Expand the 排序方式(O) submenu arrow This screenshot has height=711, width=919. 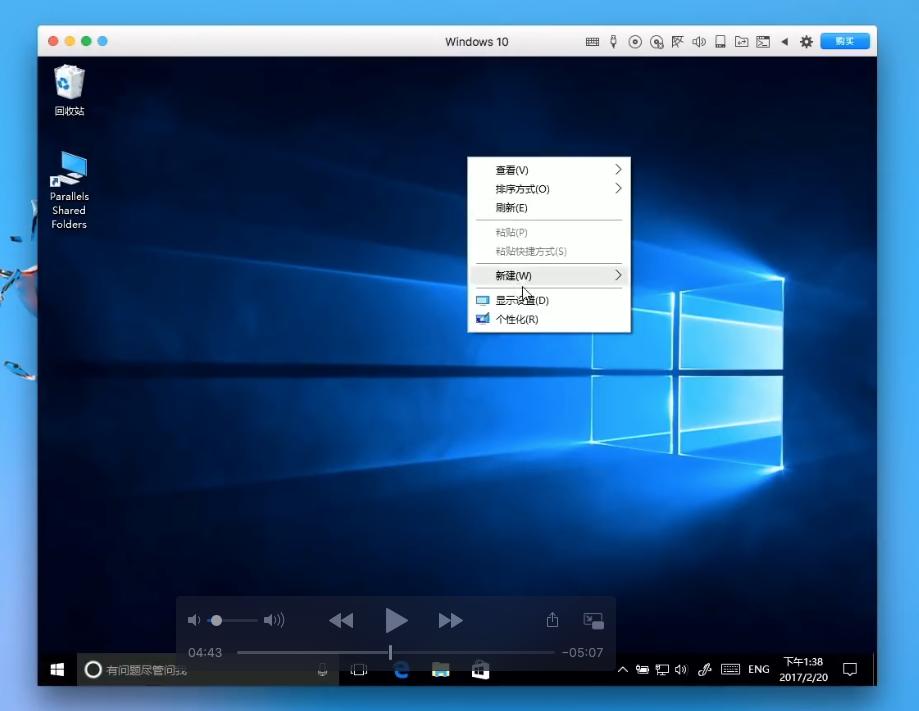pyautogui.click(x=618, y=188)
